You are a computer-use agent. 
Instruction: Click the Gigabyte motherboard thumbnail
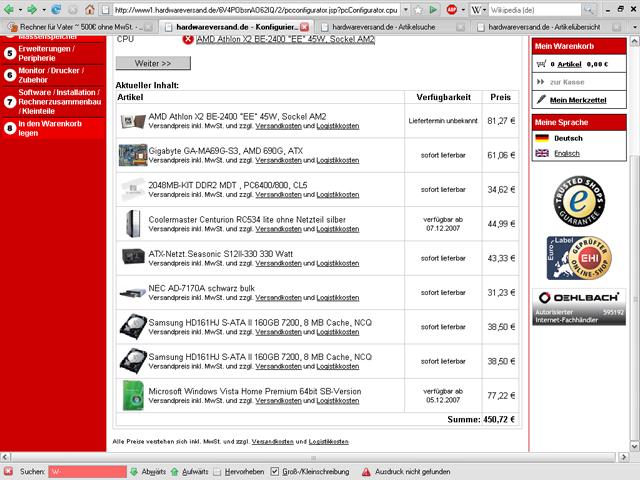133,155
